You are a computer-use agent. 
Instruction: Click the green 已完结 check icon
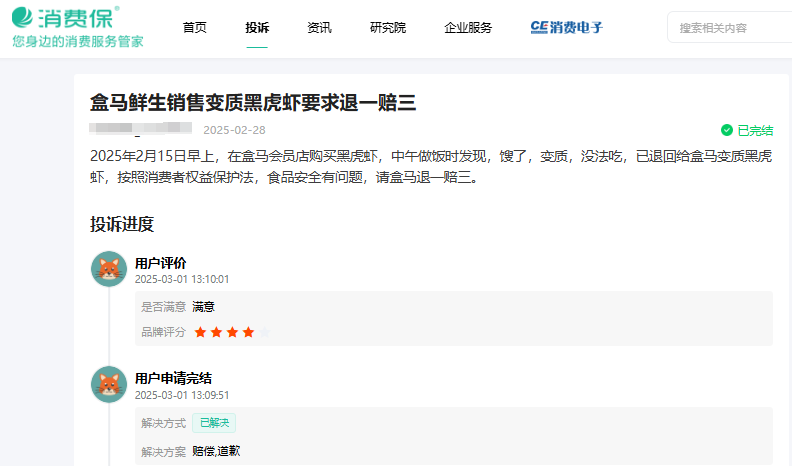click(727, 130)
